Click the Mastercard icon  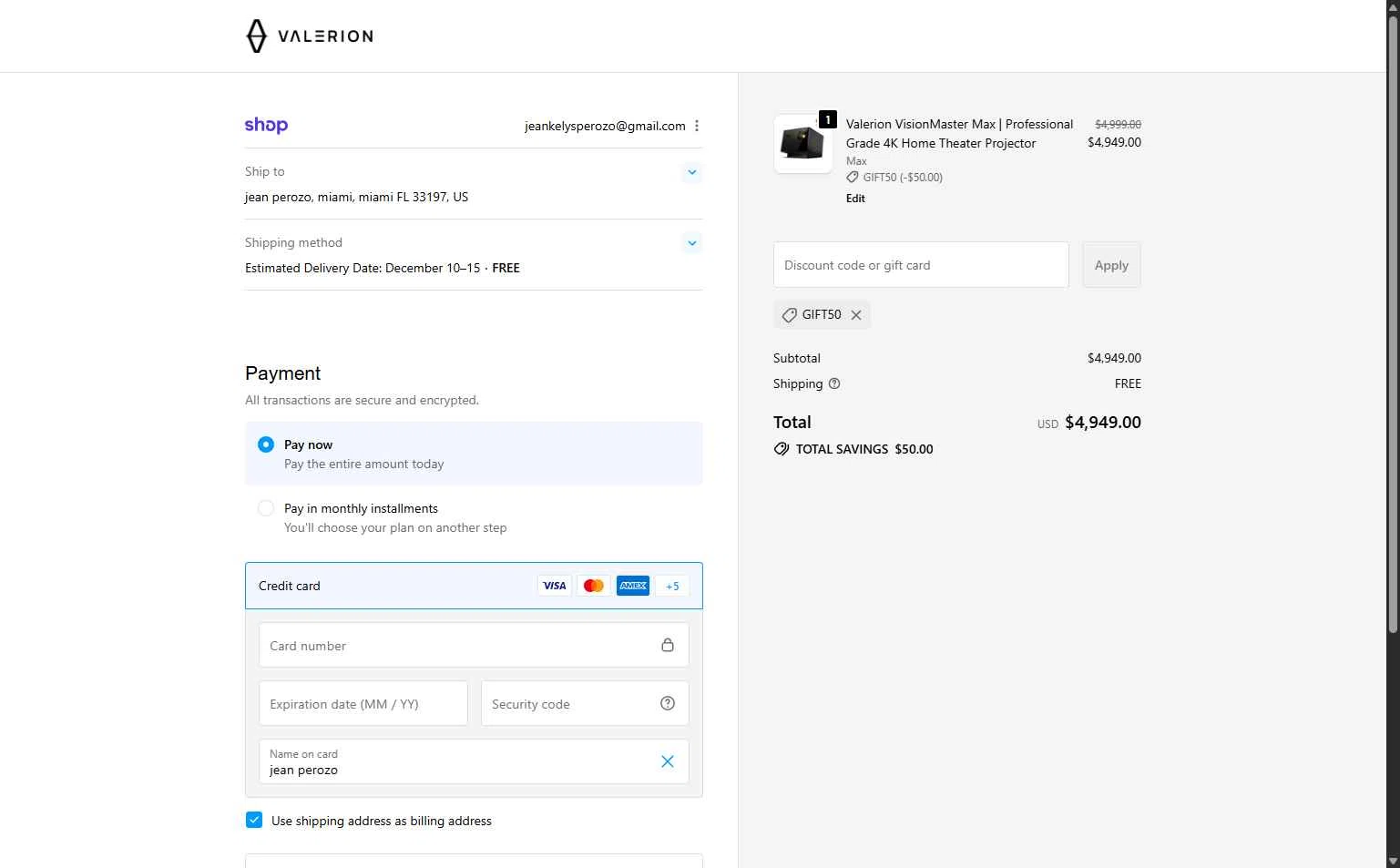[594, 586]
